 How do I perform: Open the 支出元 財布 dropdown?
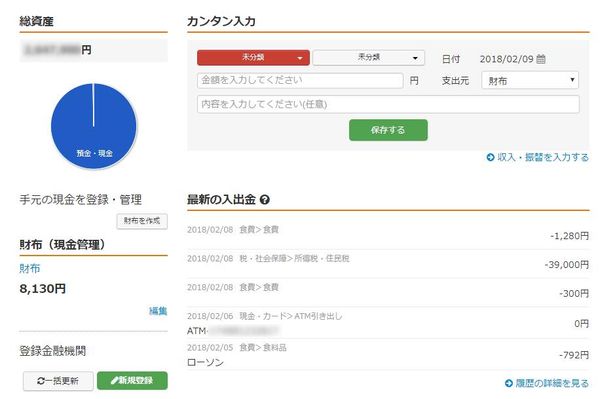[x=530, y=80]
